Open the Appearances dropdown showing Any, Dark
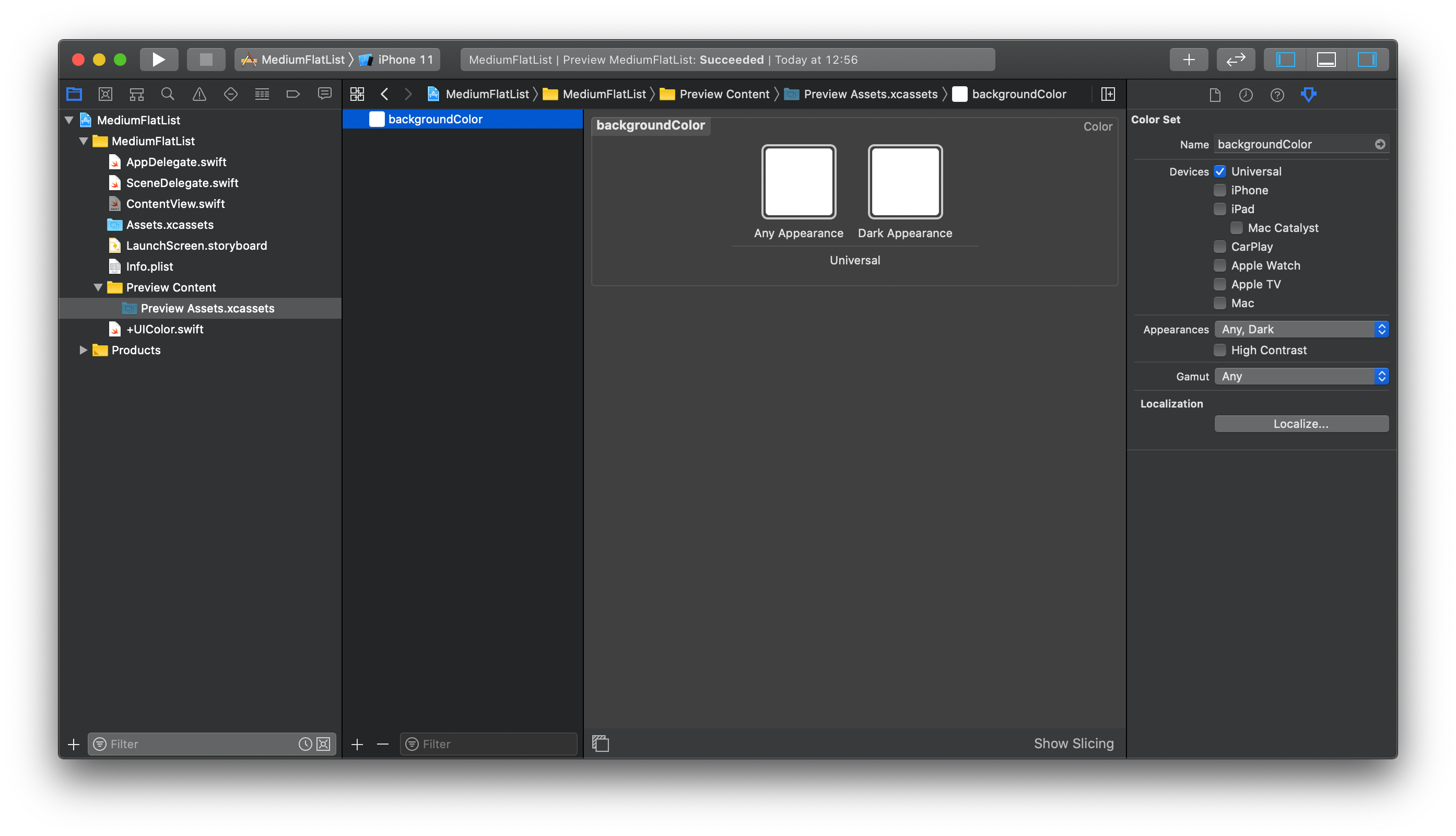Screen dimensions: 1456x836 1301,329
